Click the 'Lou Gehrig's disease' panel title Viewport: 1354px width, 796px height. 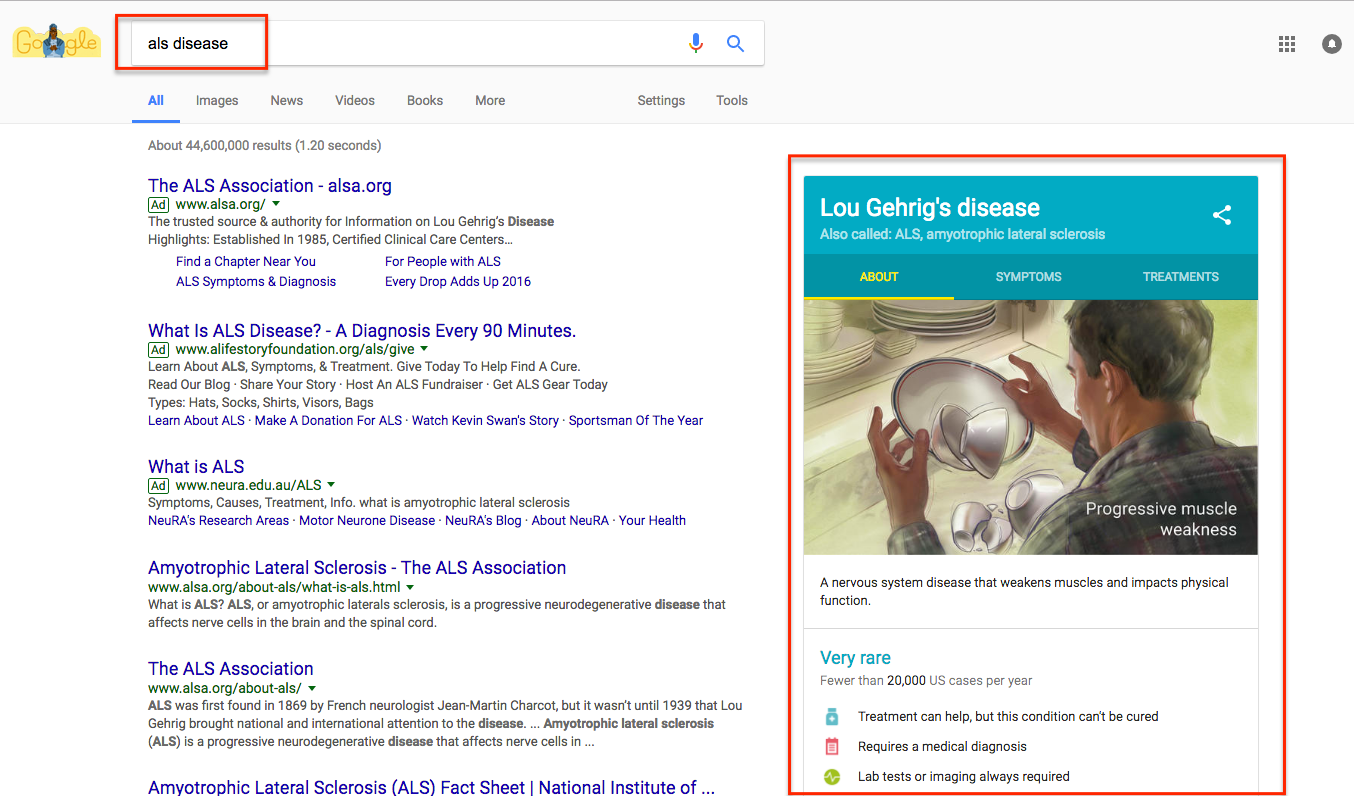[x=930, y=207]
